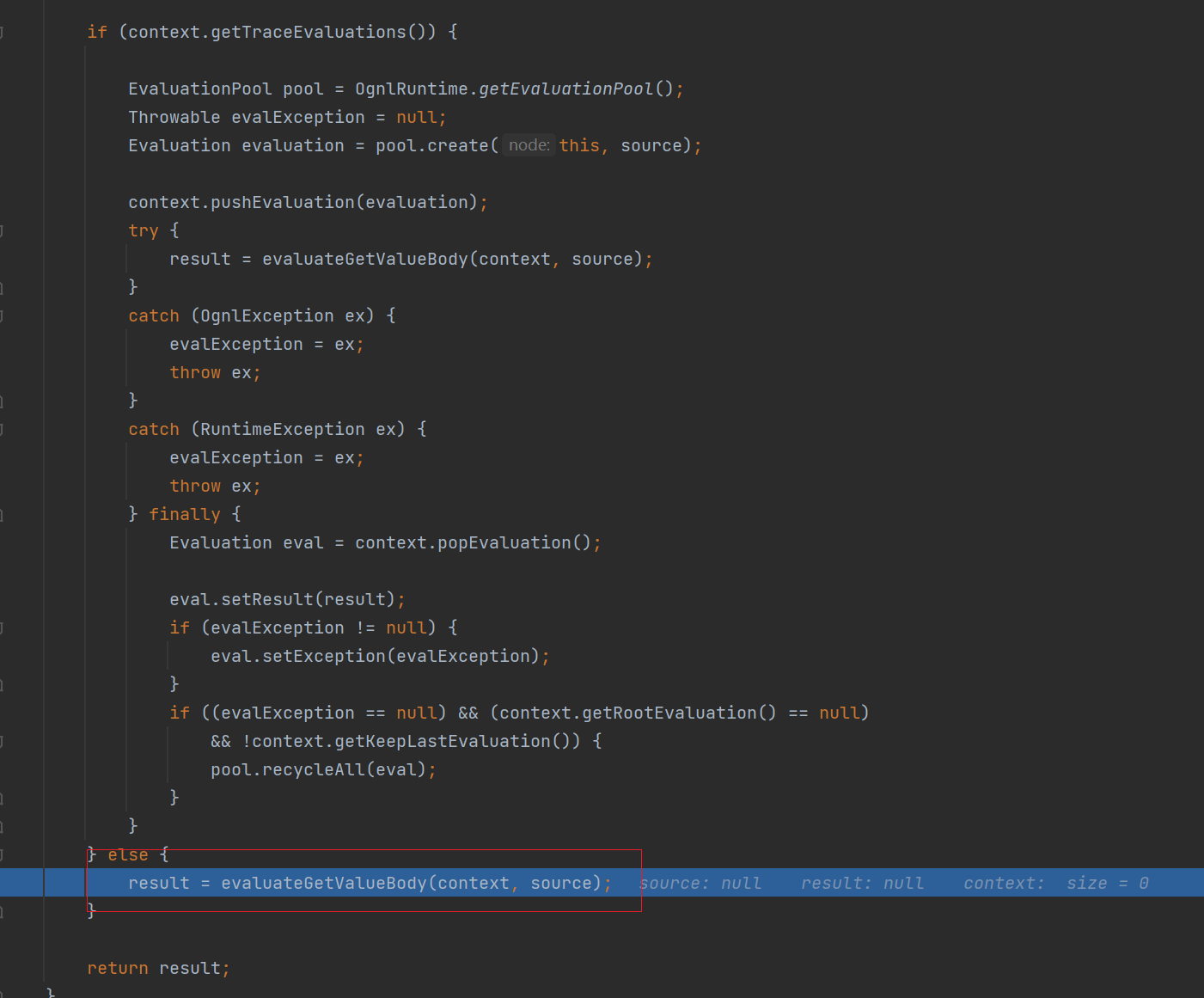This screenshot has width=1204, height=998.
Task: Click the 'this' keyword argument
Action: pos(579,145)
